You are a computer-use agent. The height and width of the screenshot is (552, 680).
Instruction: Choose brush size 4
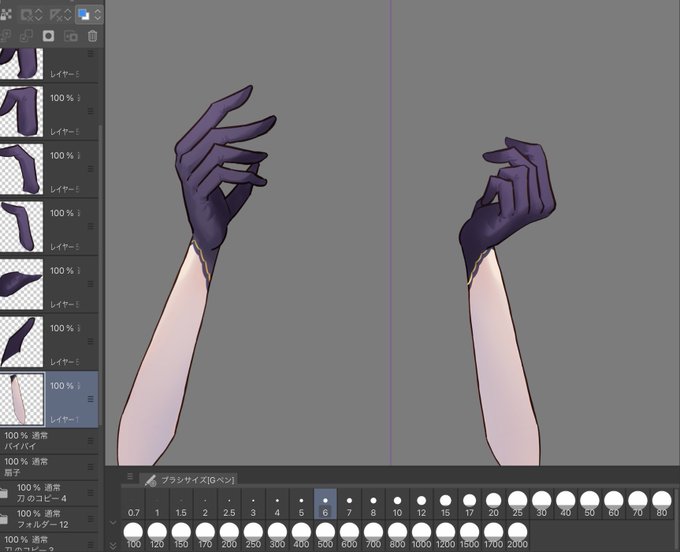(277, 504)
